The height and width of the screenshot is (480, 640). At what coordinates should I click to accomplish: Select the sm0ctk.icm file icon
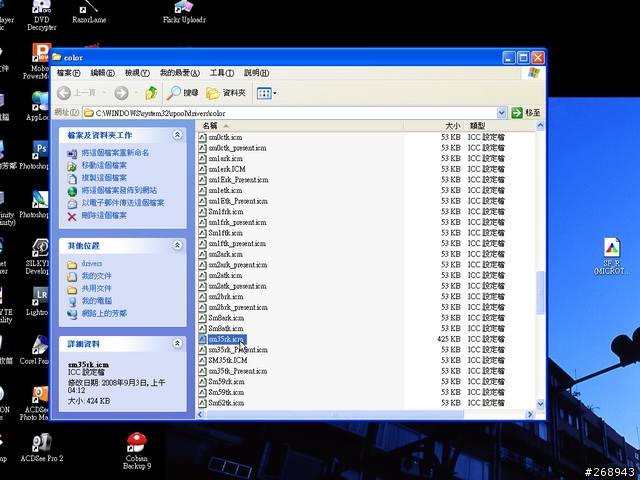click(x=202, y=137)
